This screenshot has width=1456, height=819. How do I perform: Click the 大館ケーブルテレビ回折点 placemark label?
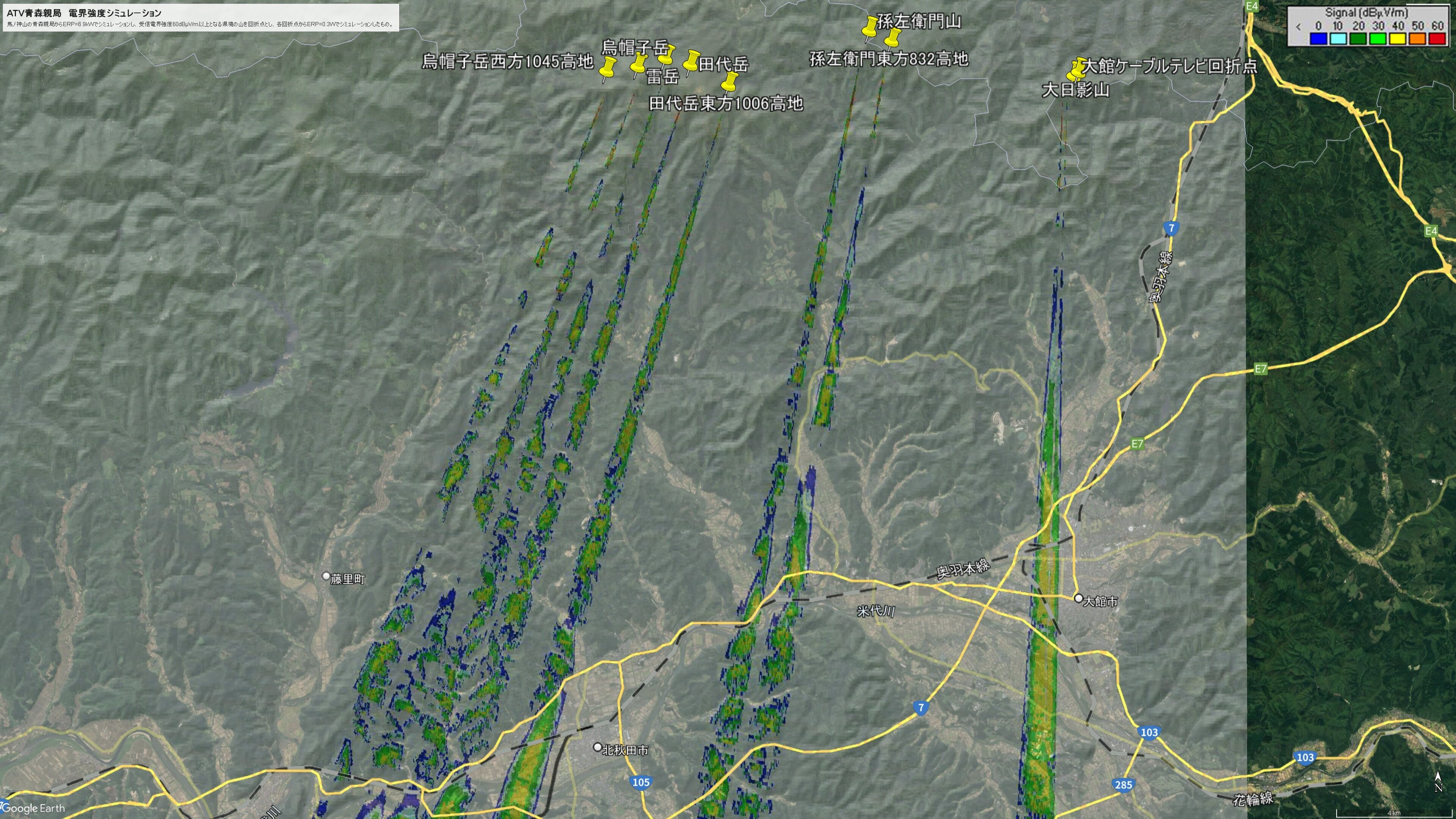coord(1170,67)
